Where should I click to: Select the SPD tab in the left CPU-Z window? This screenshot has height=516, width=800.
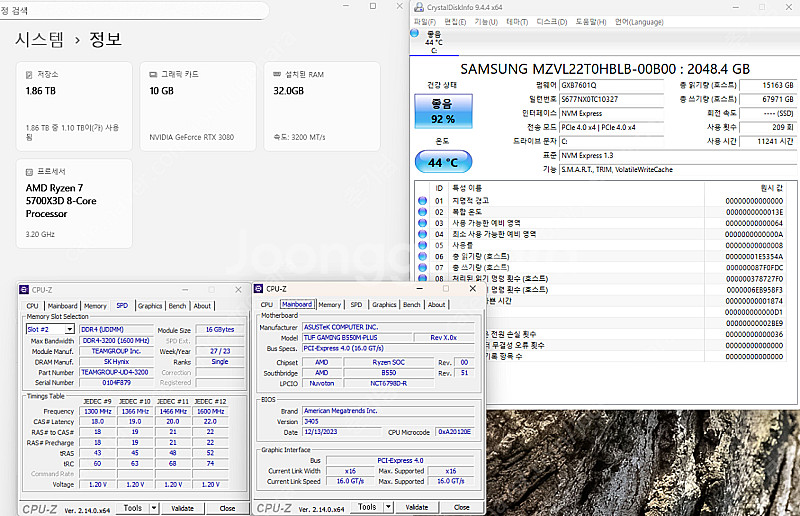click(122, 306)
